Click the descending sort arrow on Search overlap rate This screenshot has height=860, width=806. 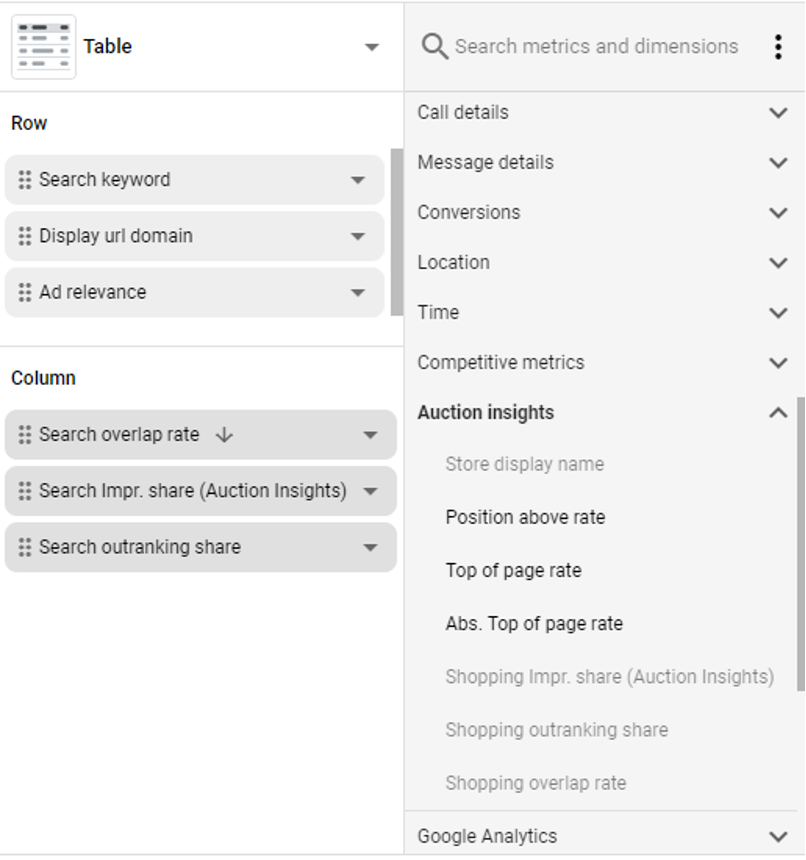[224, 435]
